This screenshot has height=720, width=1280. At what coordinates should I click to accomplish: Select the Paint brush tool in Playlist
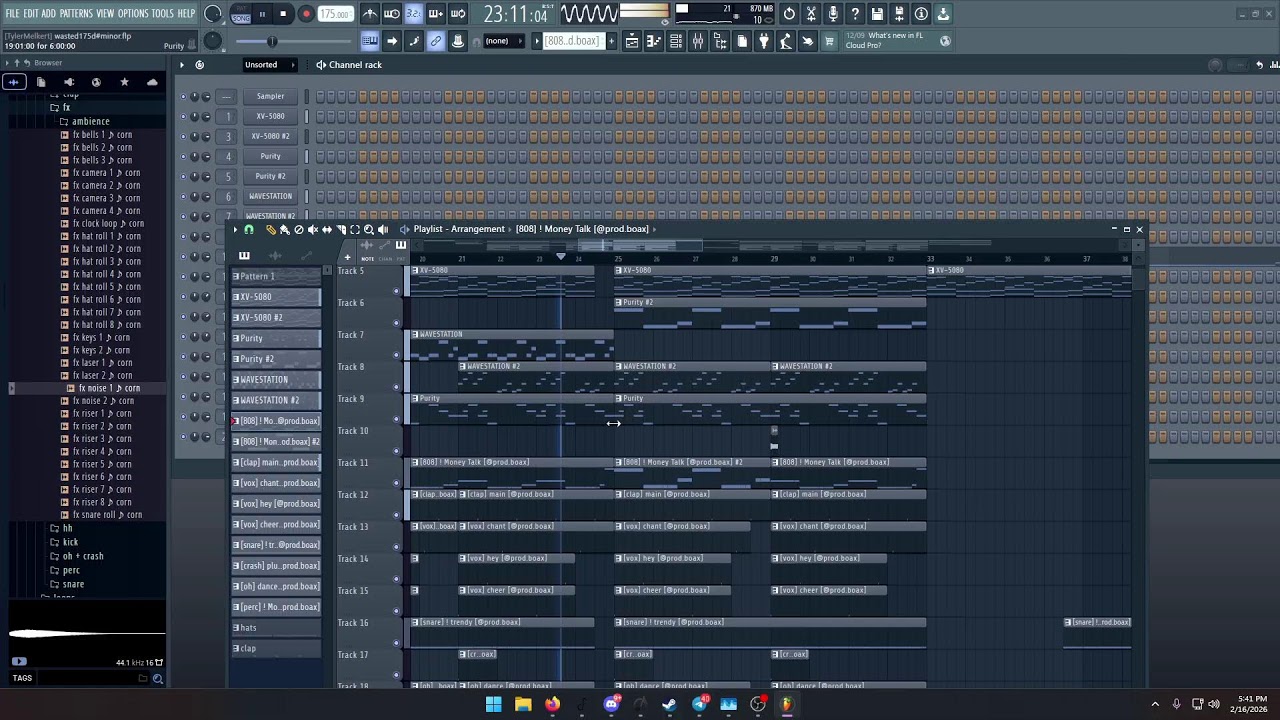(284, 230)
